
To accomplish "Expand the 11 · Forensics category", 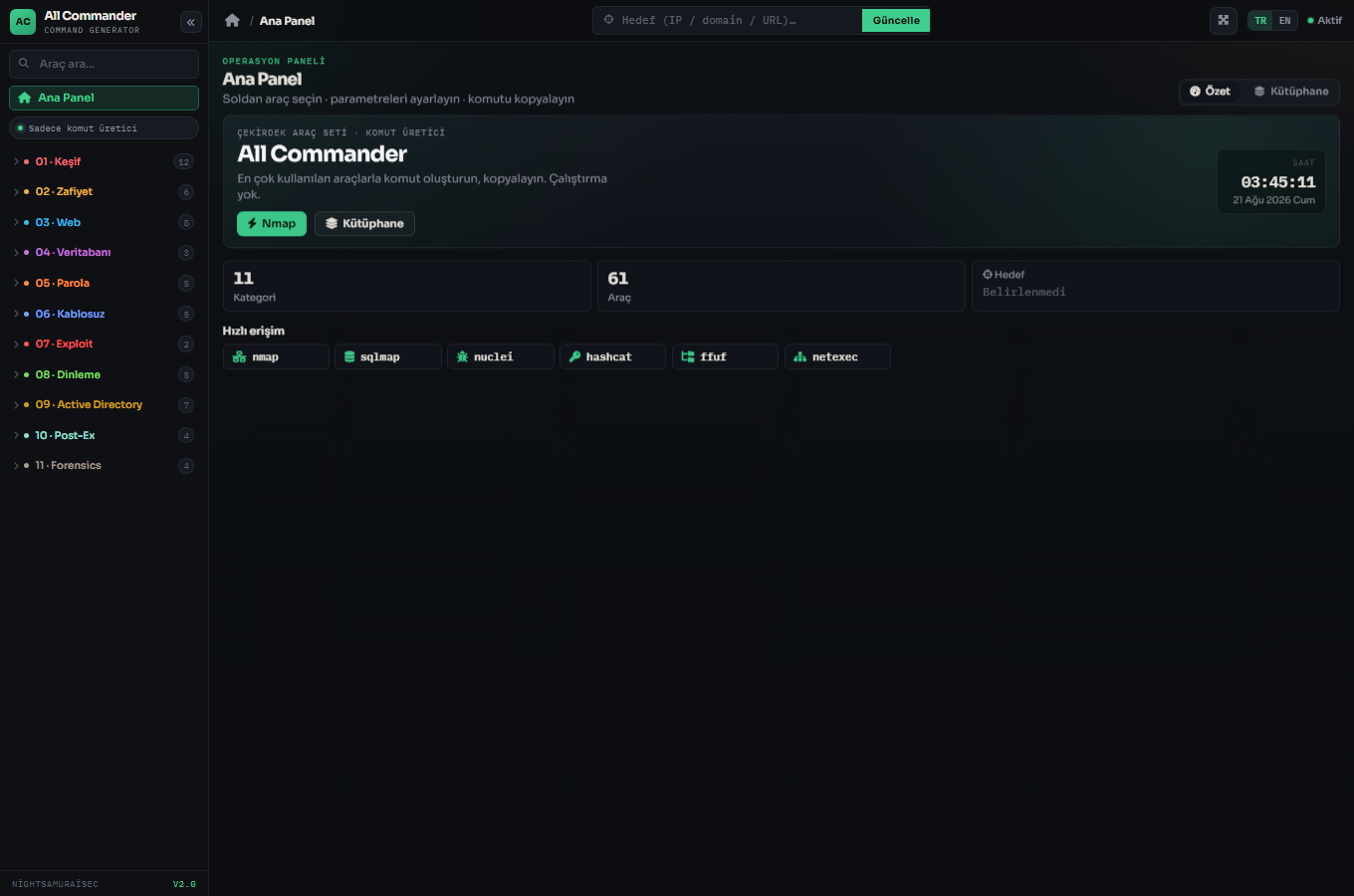I will coord(104,466).
